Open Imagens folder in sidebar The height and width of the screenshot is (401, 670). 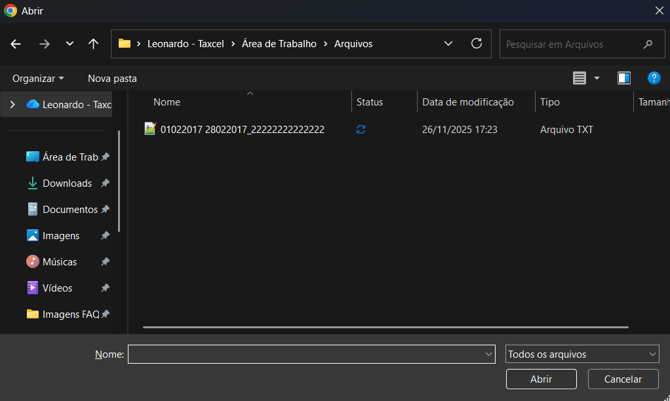[60, 236]
